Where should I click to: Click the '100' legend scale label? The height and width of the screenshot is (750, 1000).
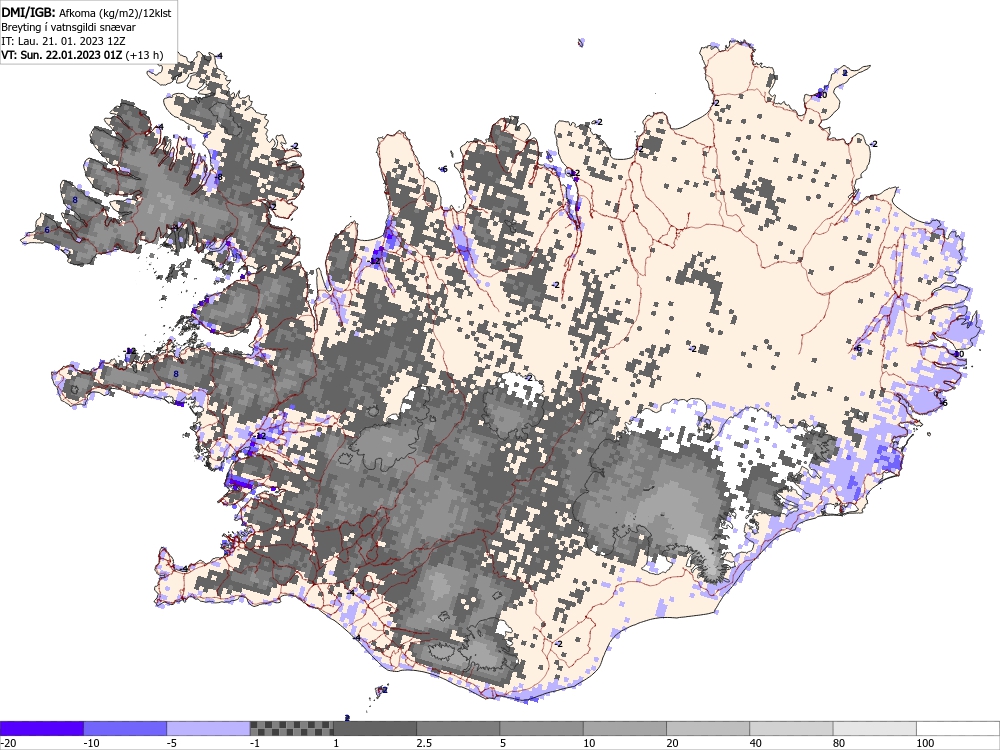[x=925, y=743]
